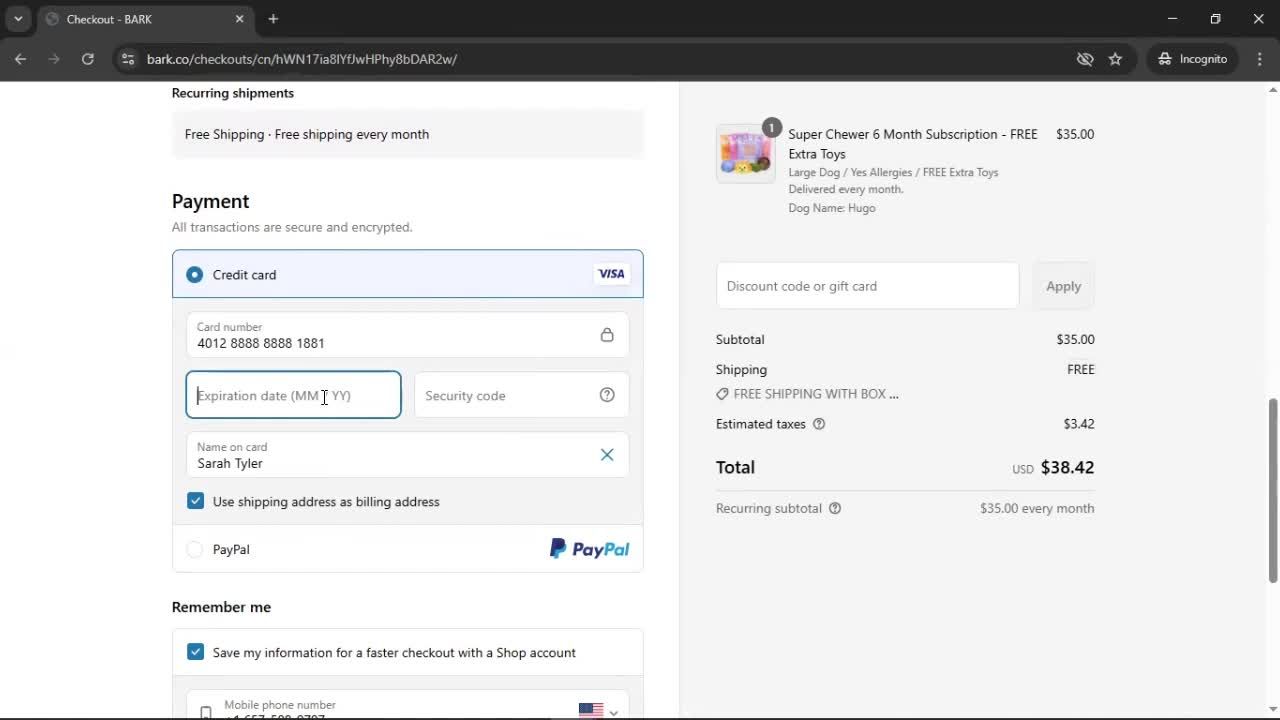Click the Discount code or gift card field

point(868,286)
